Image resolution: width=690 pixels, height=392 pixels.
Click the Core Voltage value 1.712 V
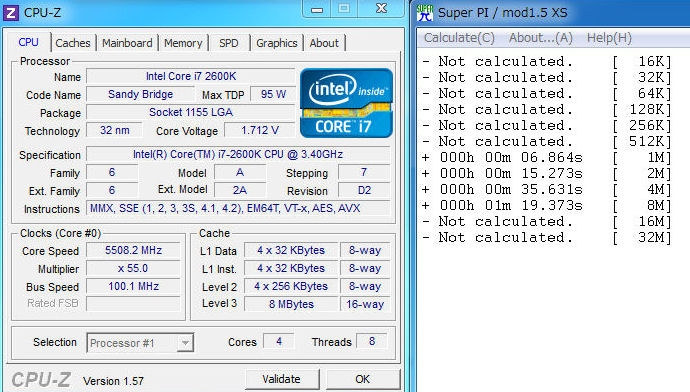(260, 130)
